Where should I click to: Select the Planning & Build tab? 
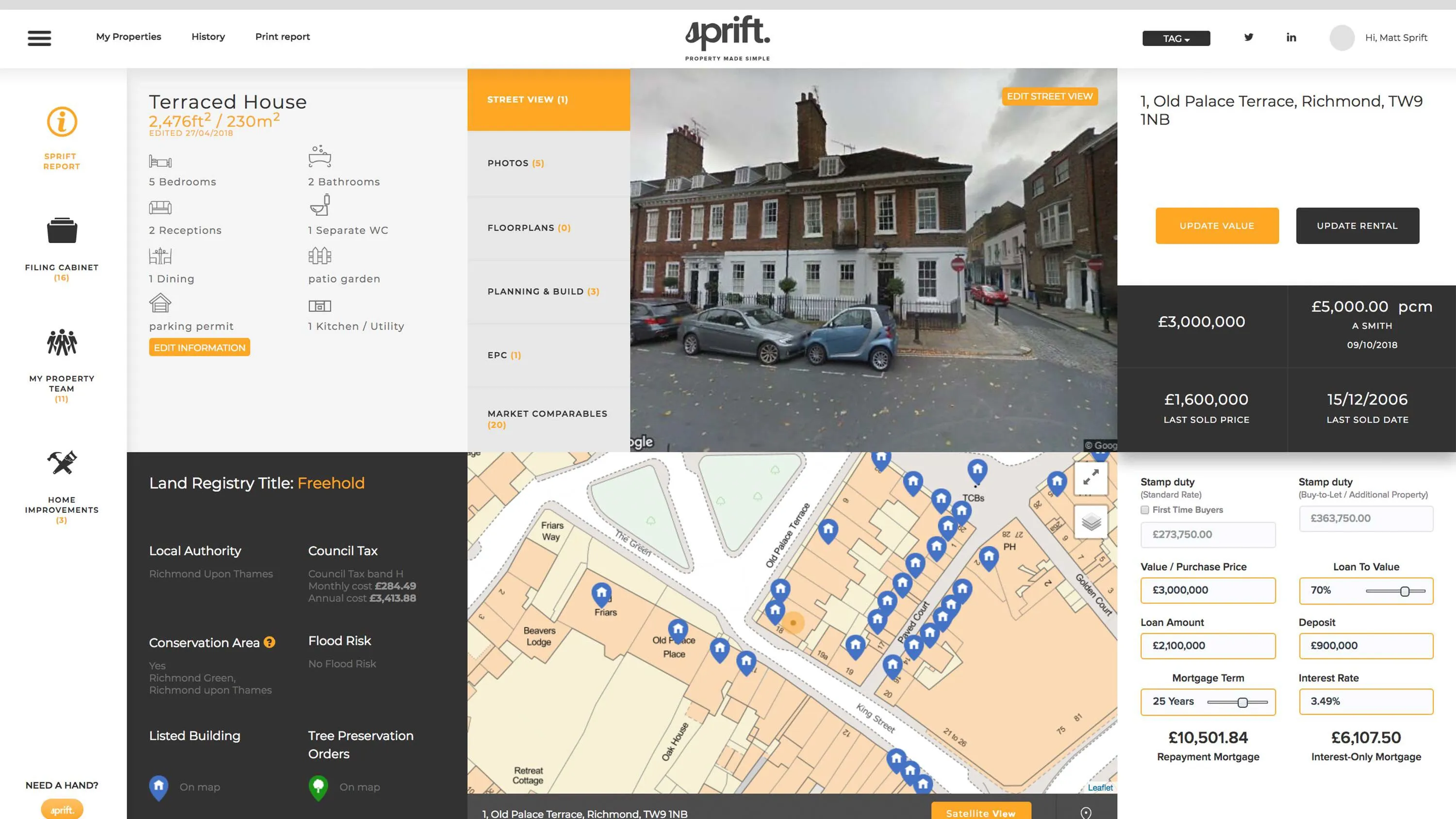coord(548,292)
